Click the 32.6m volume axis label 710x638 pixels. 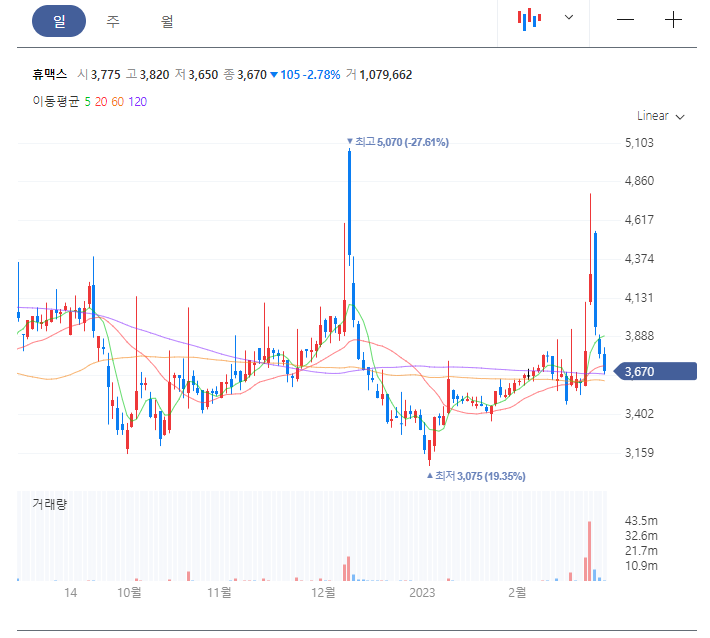[x=641, y=536]
